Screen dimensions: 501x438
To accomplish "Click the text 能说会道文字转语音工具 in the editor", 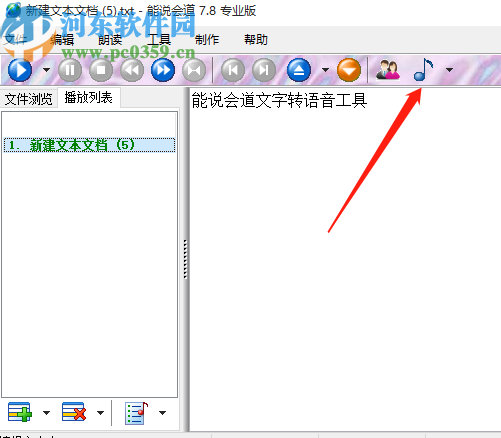I will [x=279, y=100].
